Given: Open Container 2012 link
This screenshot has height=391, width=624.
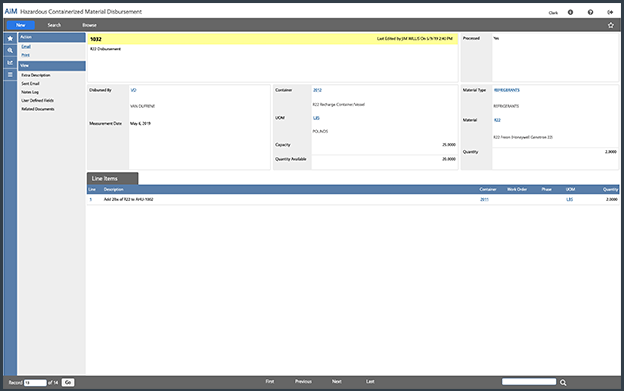Looking at the screenshot, I should [317, 90].
